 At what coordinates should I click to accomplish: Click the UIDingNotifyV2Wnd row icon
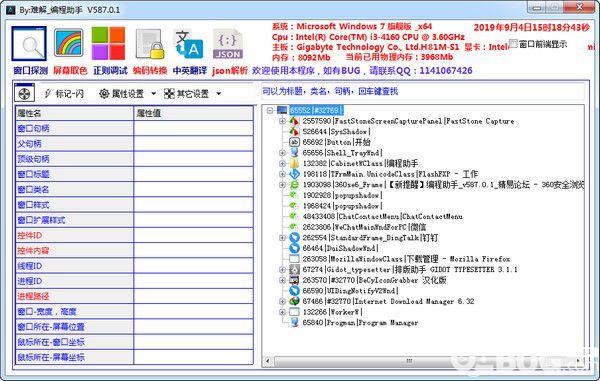[294, 291]
